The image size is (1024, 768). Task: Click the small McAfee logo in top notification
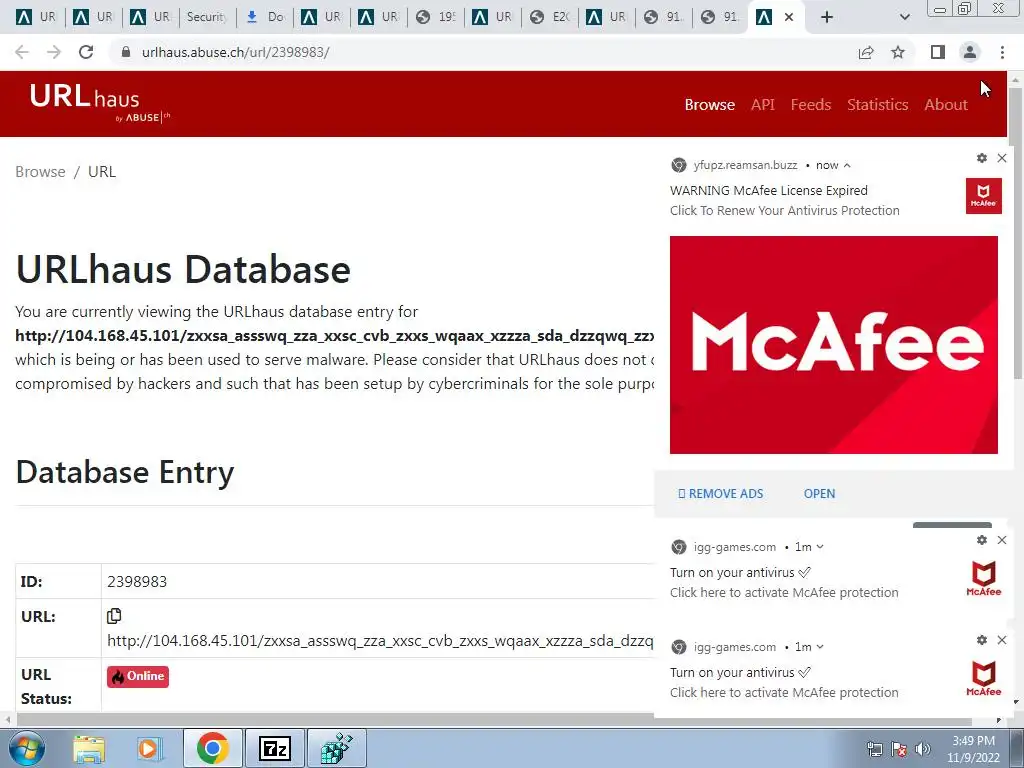(984, 195)
